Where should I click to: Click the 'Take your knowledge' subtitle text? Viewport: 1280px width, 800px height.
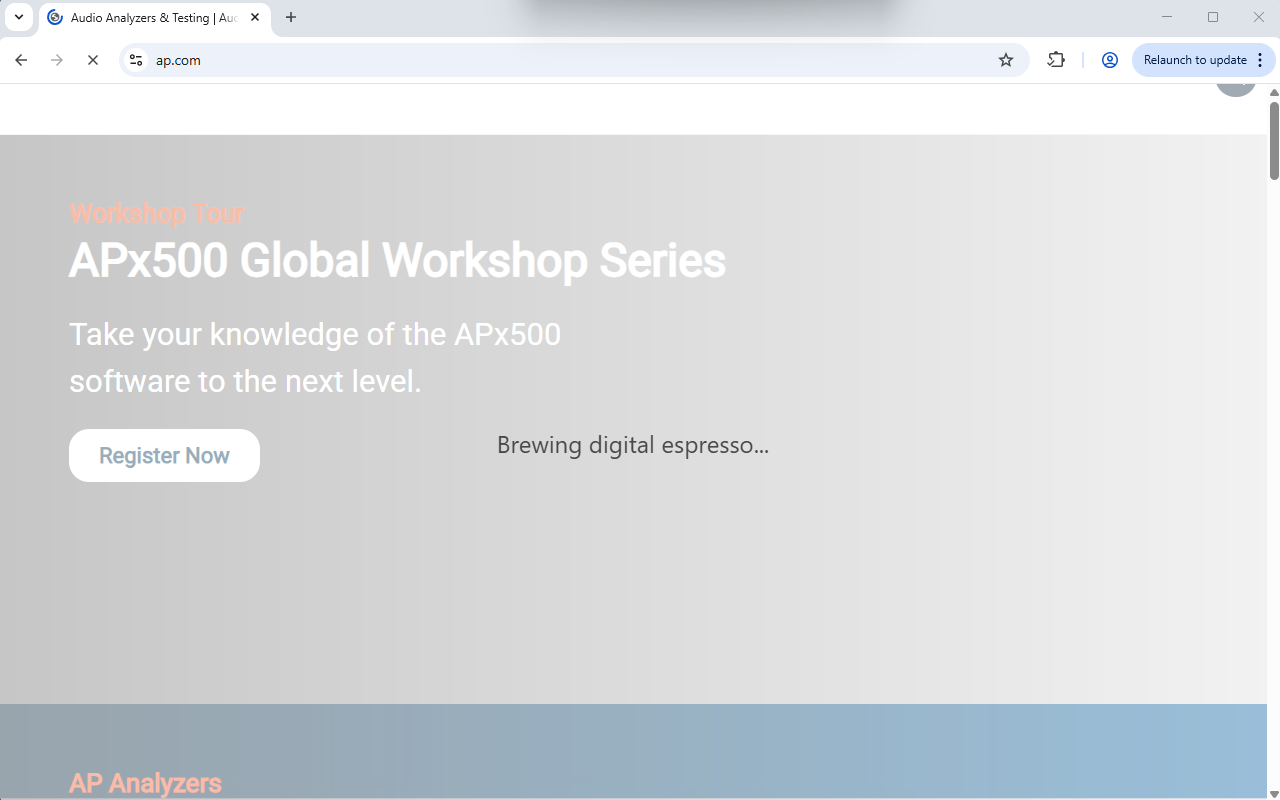[315, 358]
